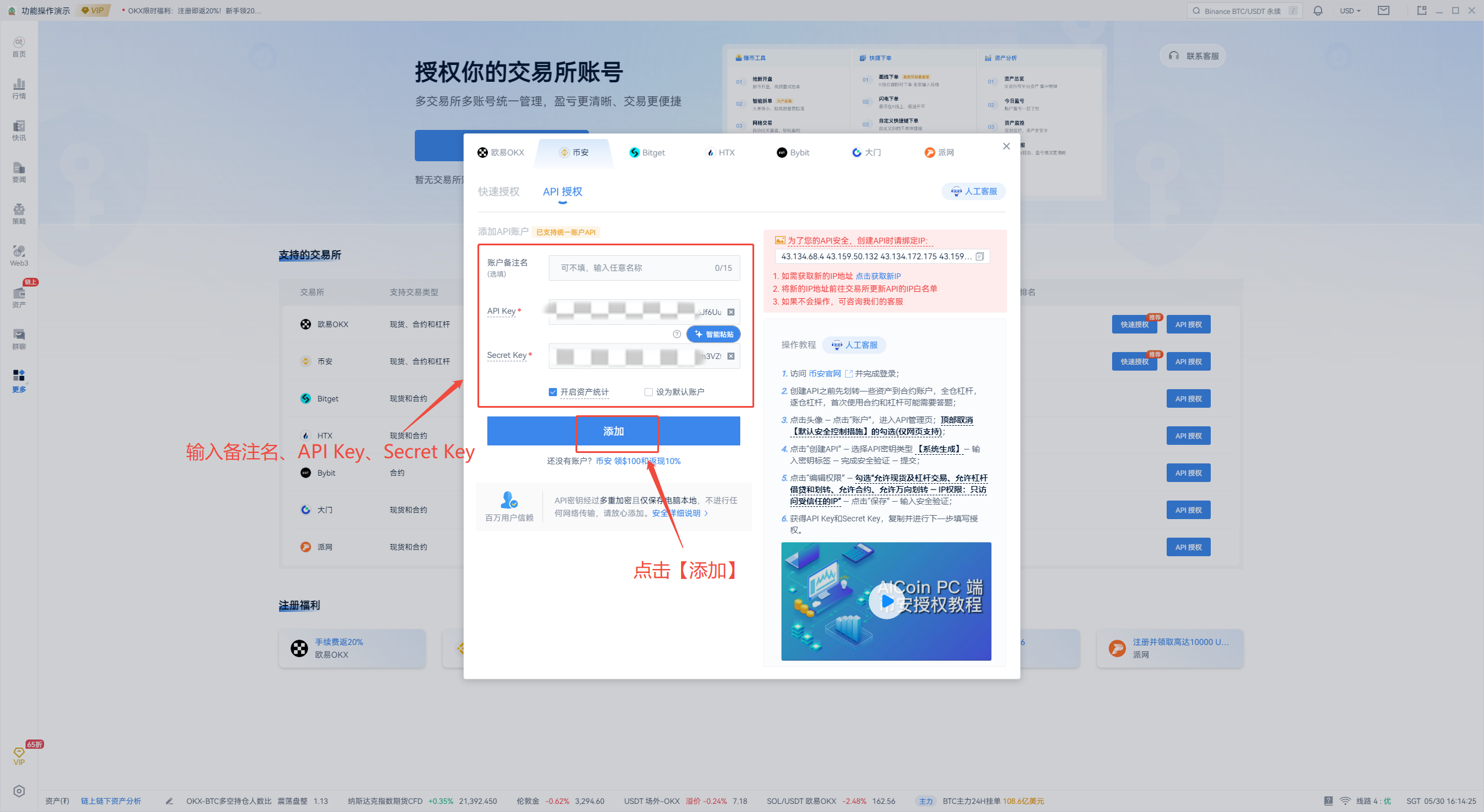Select the 欧易OKX exchange tab
Viewport: 1484px width, 812px height.
click(x=501, y=153)
